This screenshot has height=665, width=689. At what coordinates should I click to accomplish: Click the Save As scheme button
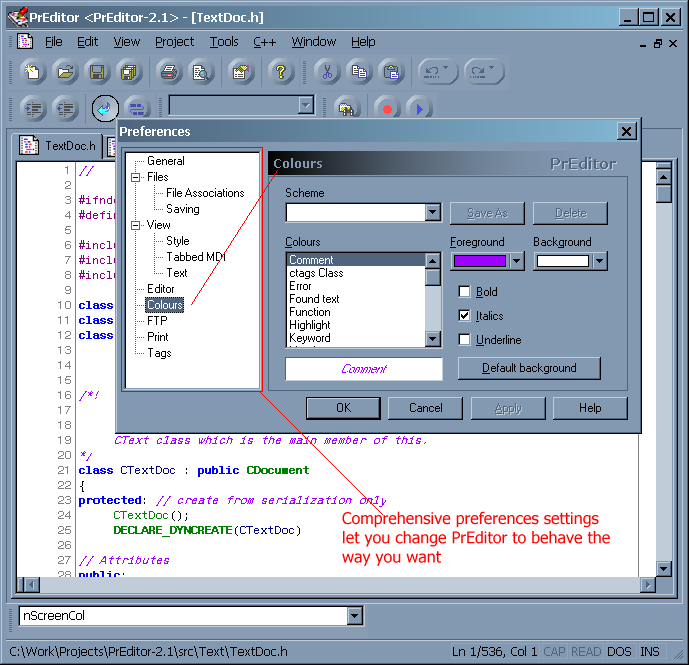tap(487, 213)
